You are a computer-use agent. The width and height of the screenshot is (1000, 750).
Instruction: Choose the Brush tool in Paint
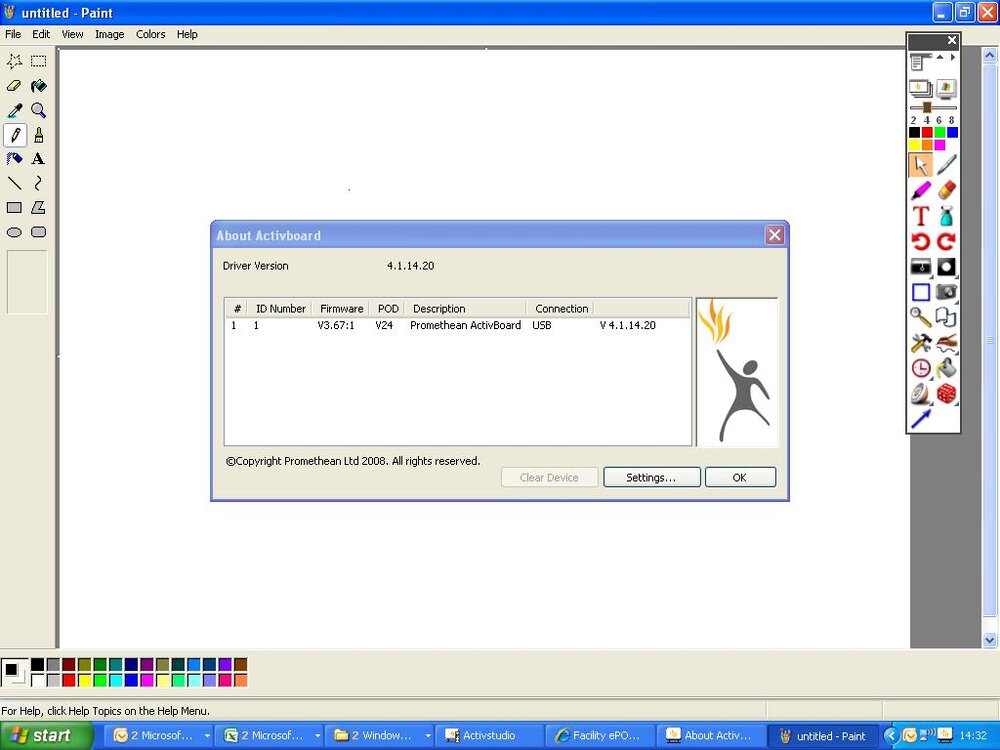[x=39, y=135]
